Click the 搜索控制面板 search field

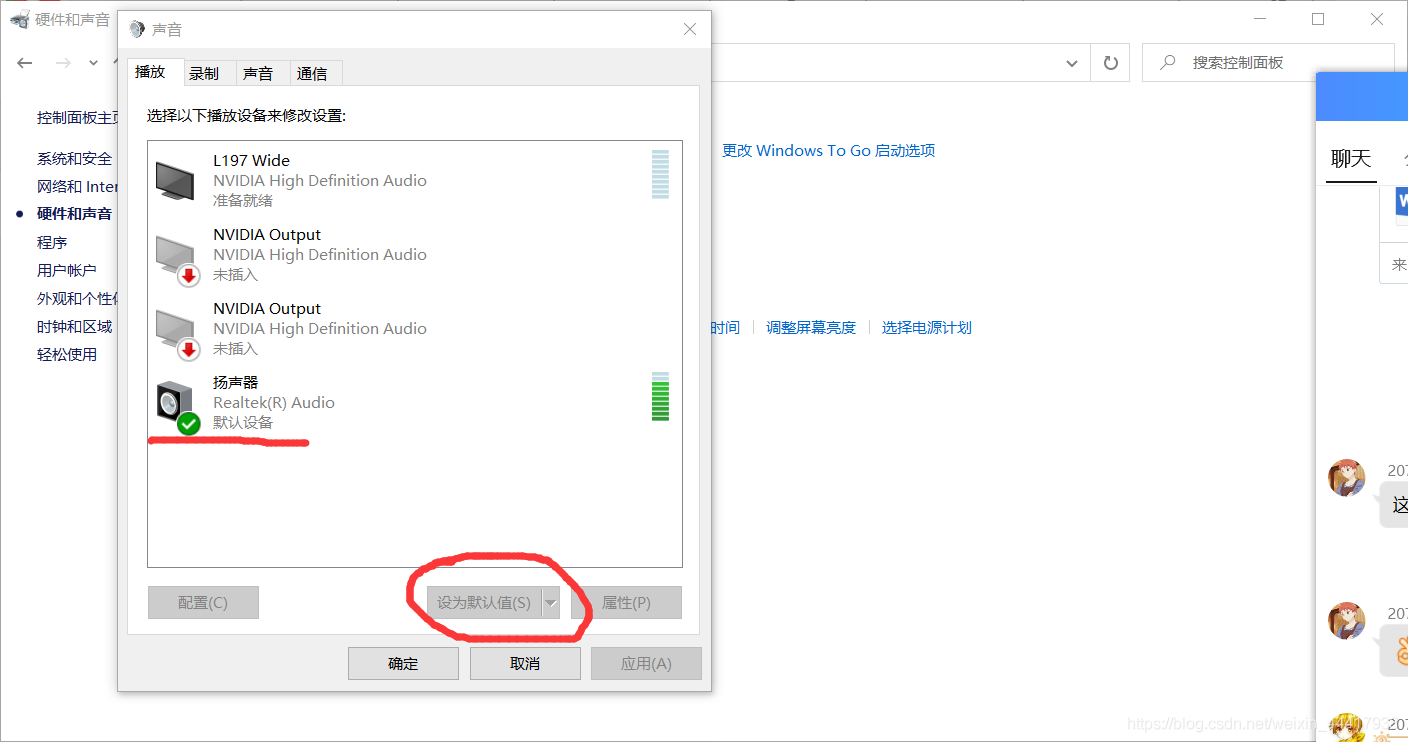1268,62
